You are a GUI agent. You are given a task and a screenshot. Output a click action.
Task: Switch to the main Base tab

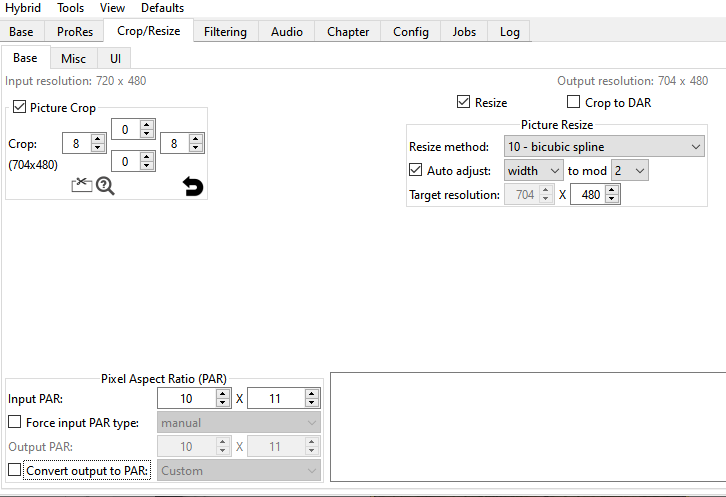[x=21, y=31]
